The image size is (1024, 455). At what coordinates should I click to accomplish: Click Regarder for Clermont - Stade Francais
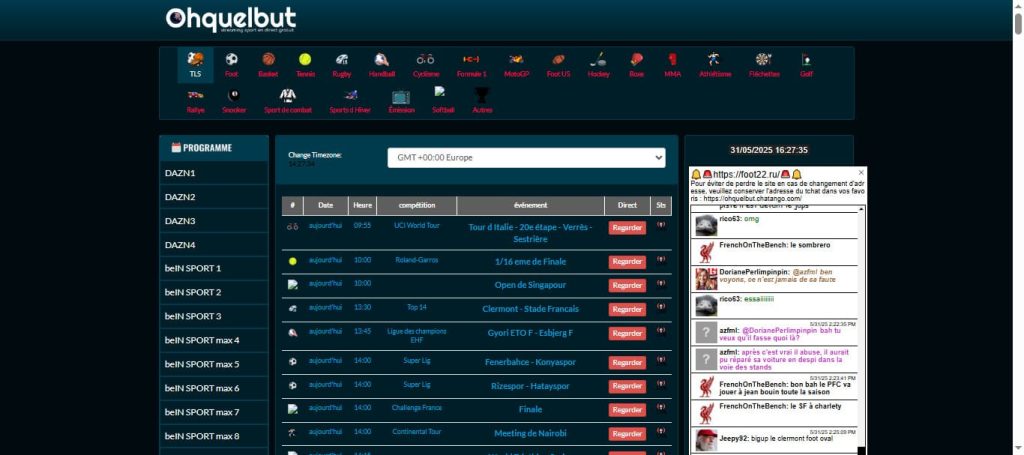coord(628,309)
